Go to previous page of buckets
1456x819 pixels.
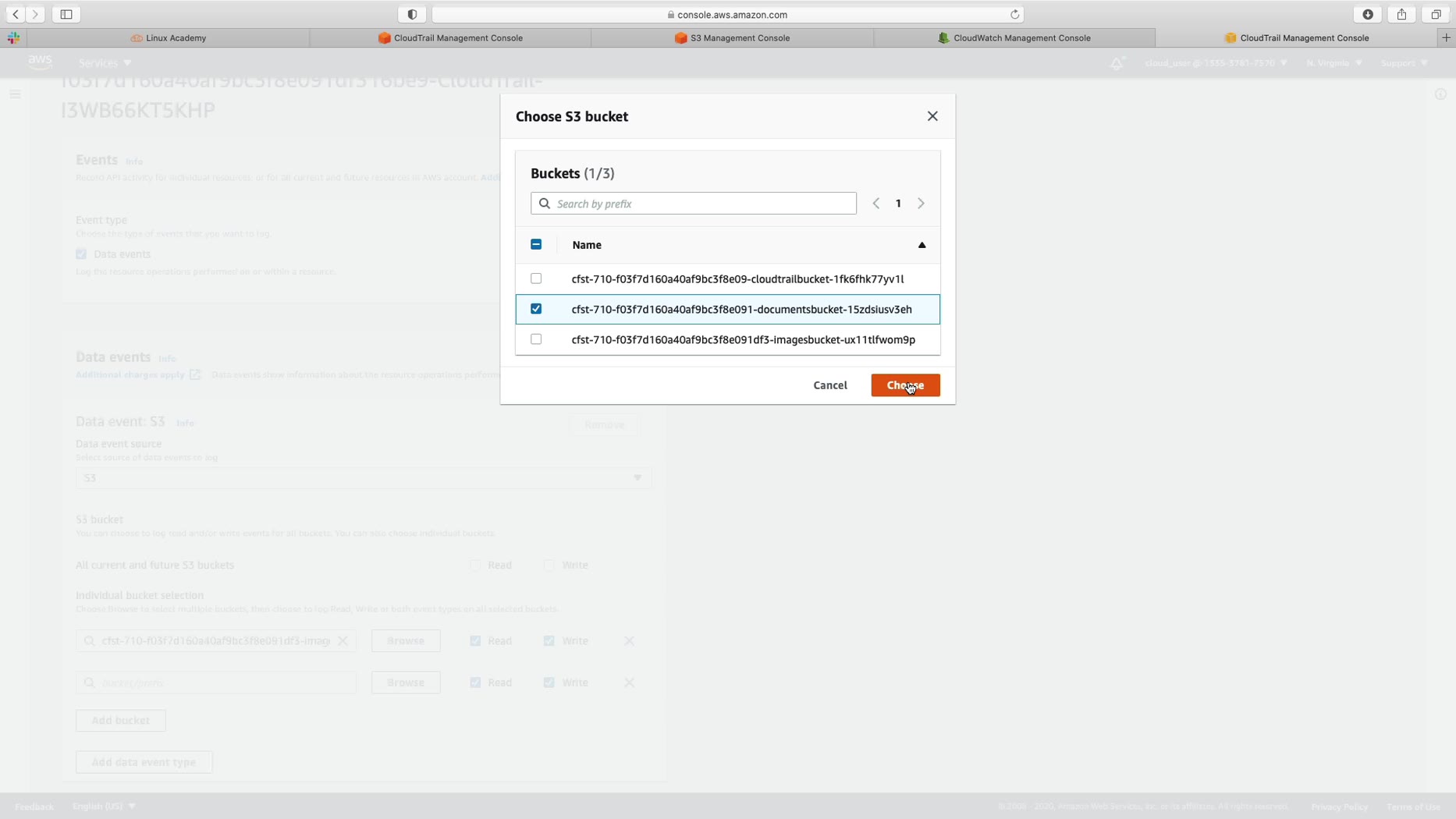click(876, 204)
